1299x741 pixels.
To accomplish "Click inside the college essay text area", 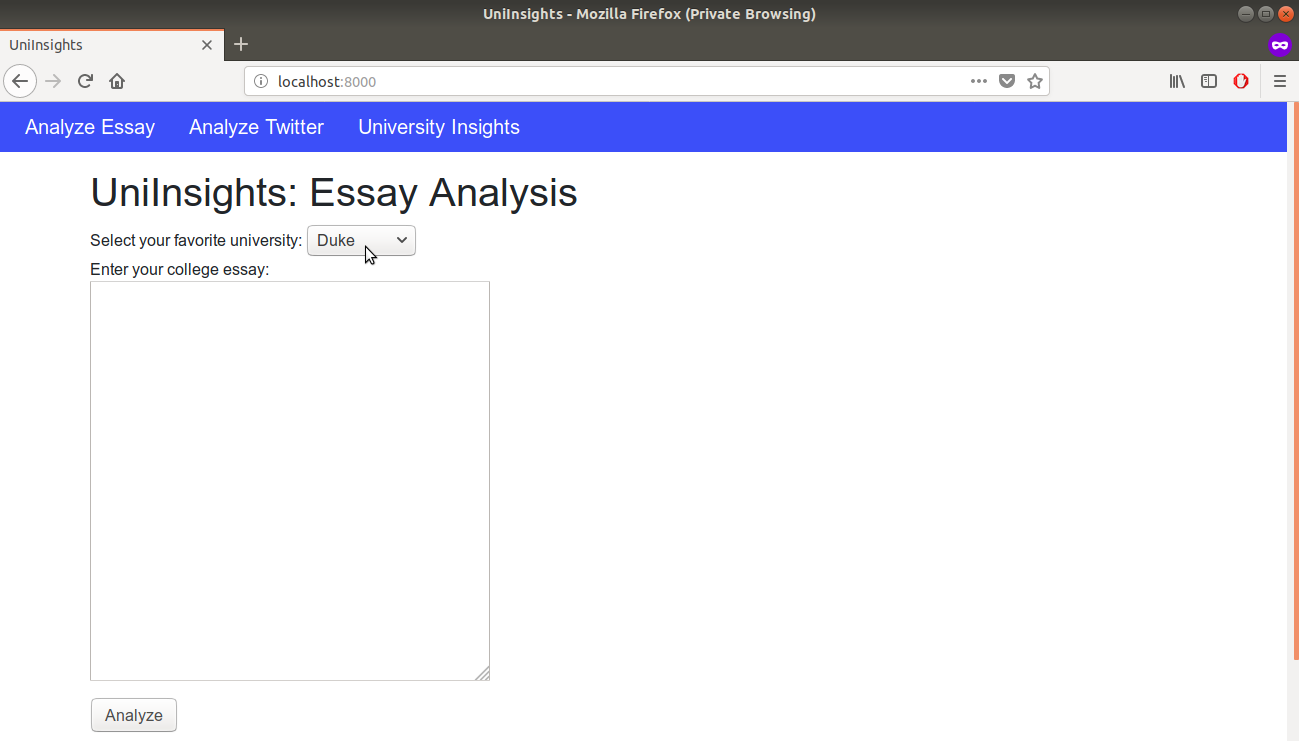I will 290,481.
